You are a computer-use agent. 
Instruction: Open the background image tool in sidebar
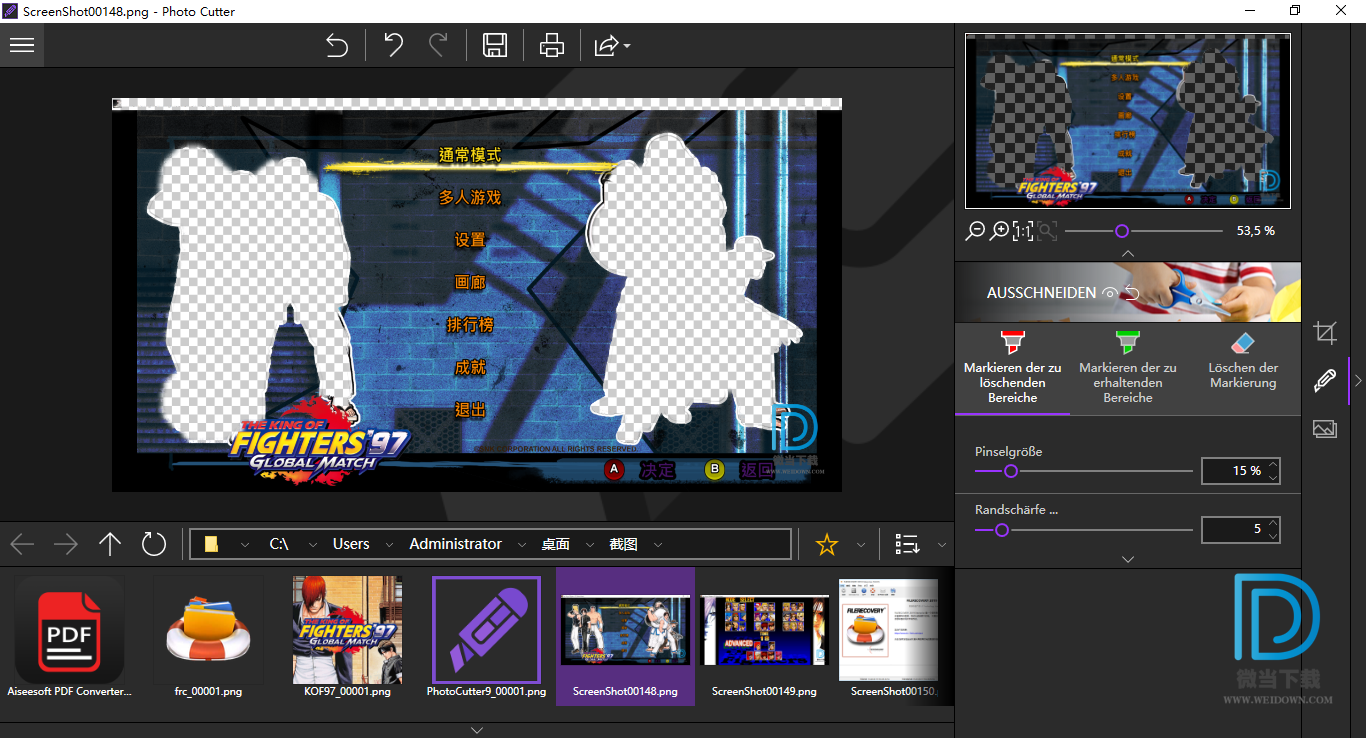(1325, 428)
